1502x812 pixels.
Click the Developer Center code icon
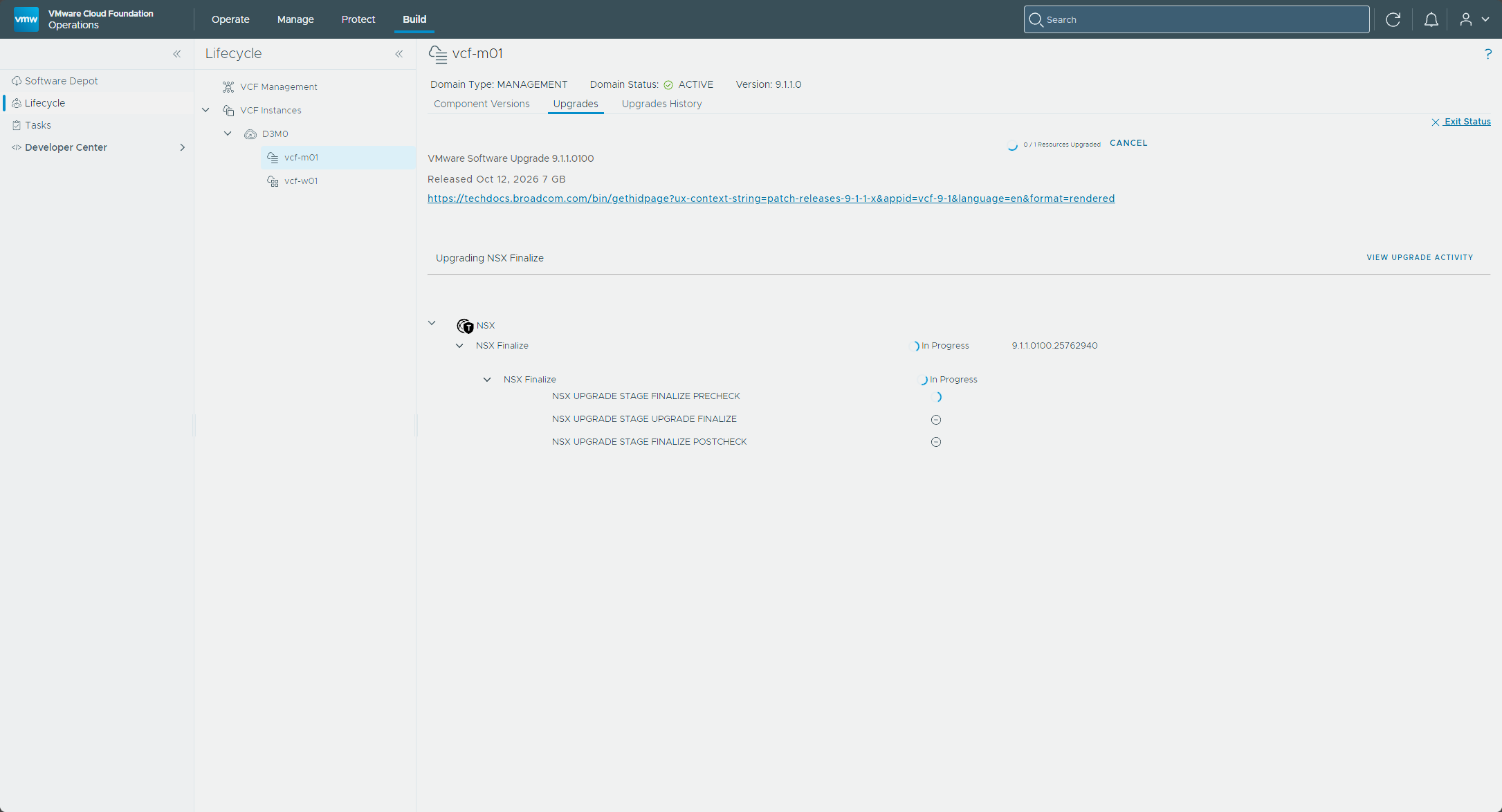[17, 147]
